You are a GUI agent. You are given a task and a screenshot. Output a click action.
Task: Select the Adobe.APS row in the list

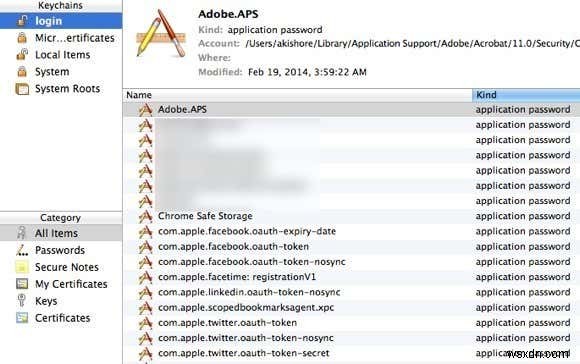pyautogui.click(x=351, y=109)
